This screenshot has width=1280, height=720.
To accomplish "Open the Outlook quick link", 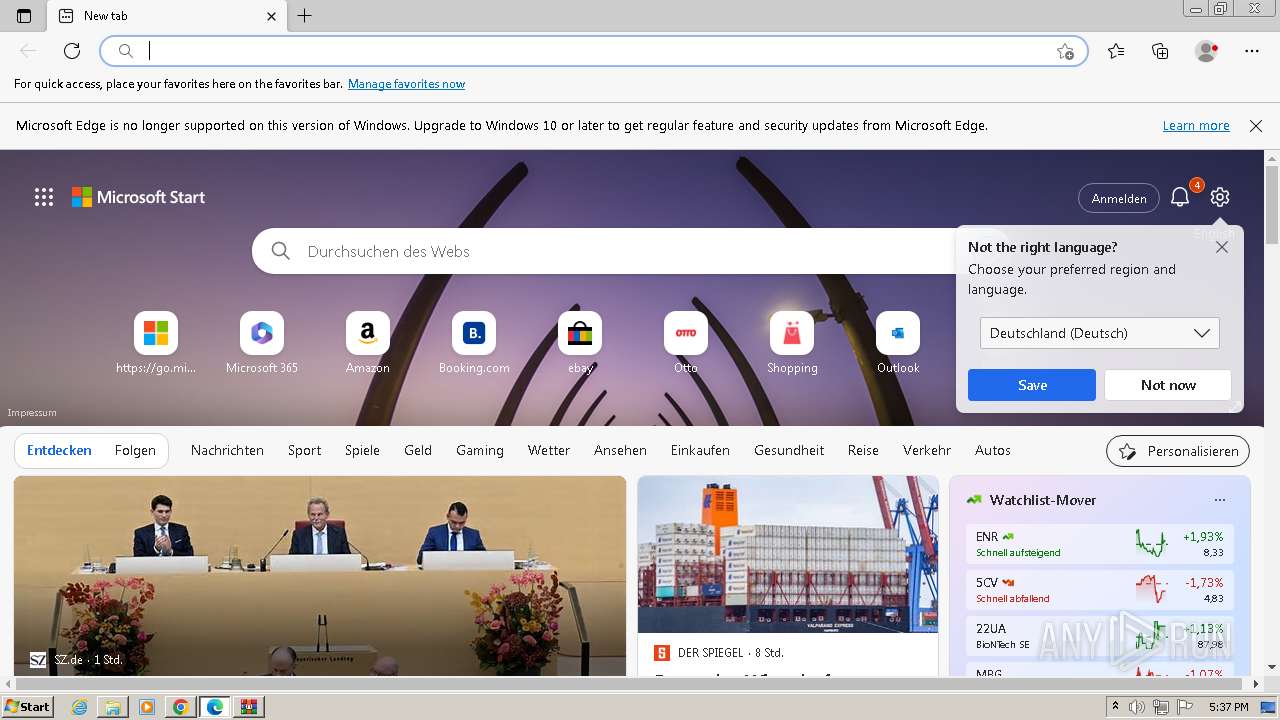I will [x=898, y=343].
